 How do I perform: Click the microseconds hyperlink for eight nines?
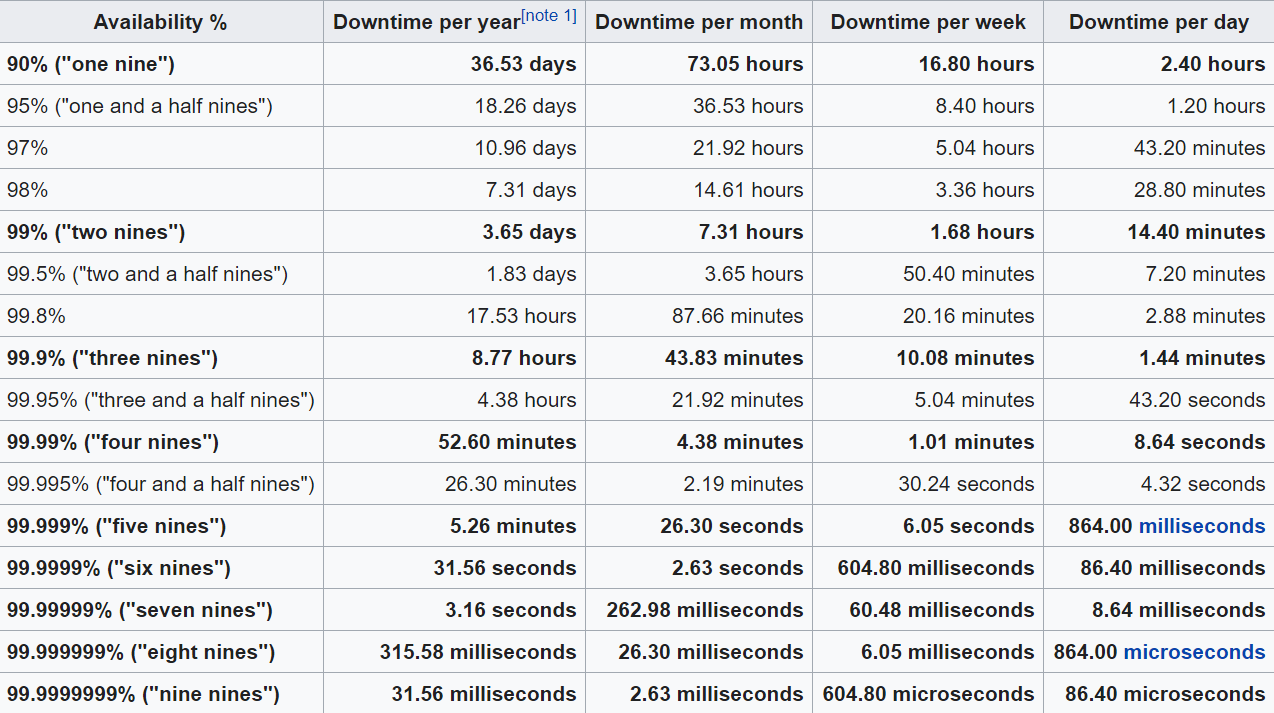tap(1195, 652)
